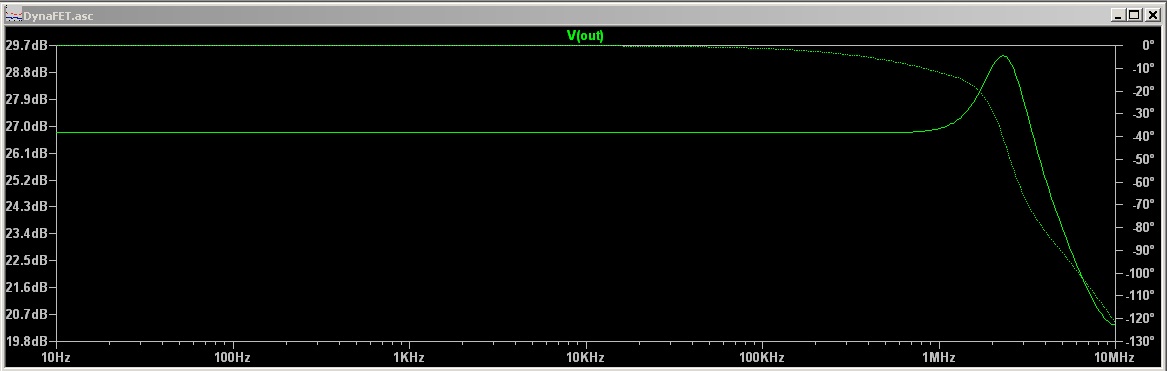Click the 10Hz frequency axis label
The width and height of the screenshot is (1167, 371).
tap(56, 358)
